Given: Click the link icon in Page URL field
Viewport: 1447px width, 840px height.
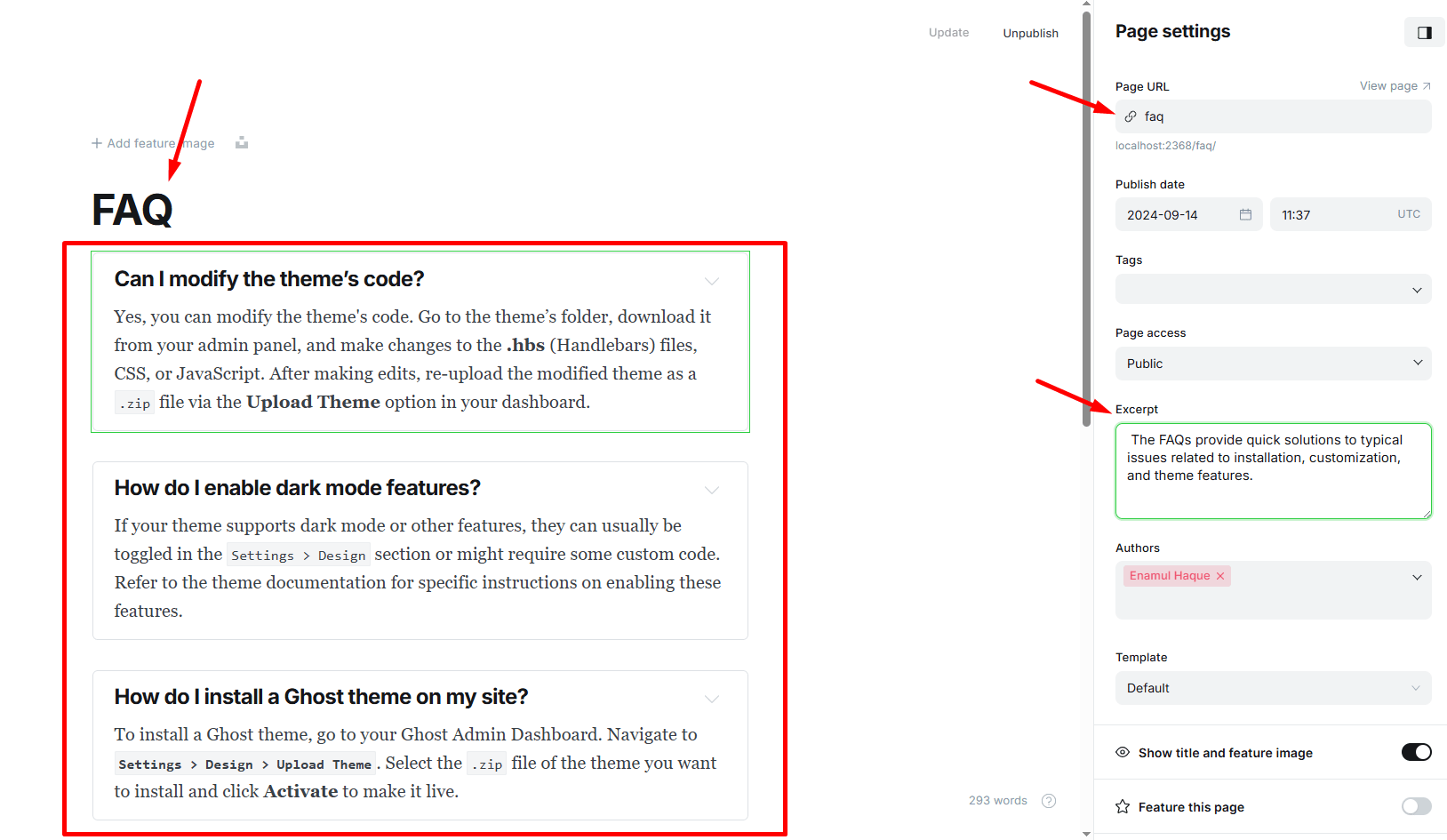Looking at the screenshot, I should [x=1131, y=116].
